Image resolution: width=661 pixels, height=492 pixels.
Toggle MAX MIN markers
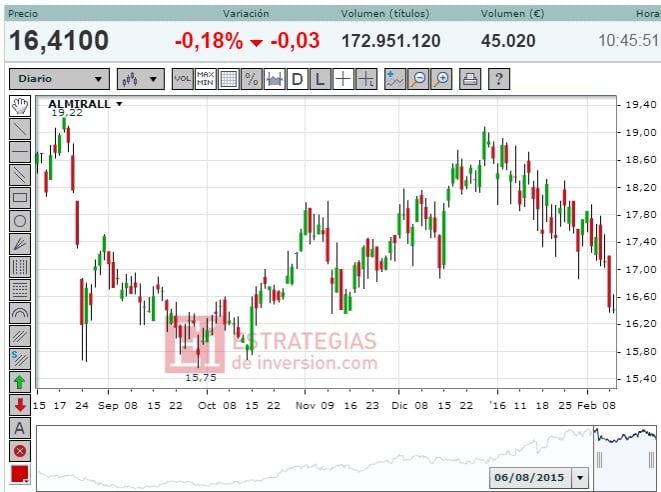pos(206,79)
